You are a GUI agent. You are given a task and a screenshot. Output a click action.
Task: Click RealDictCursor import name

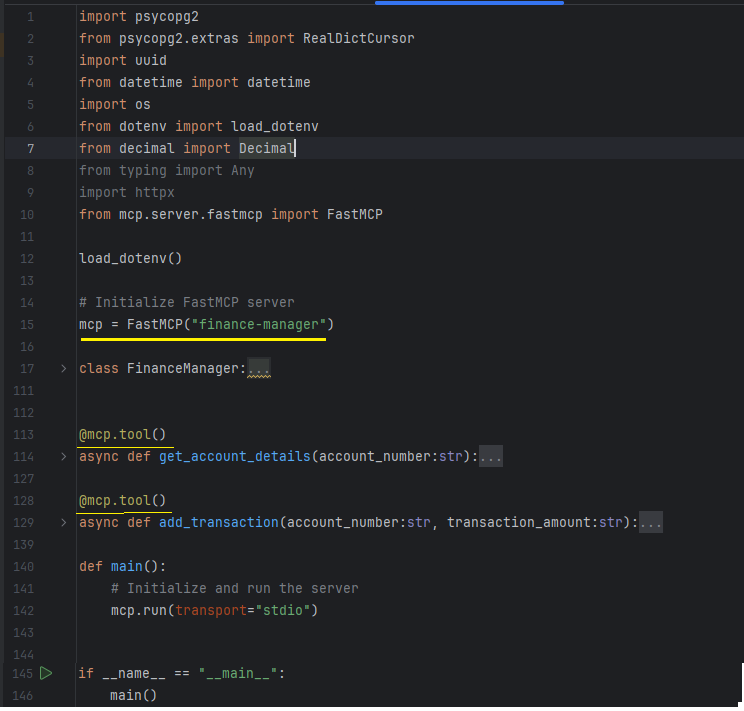[x=358, y=38]
